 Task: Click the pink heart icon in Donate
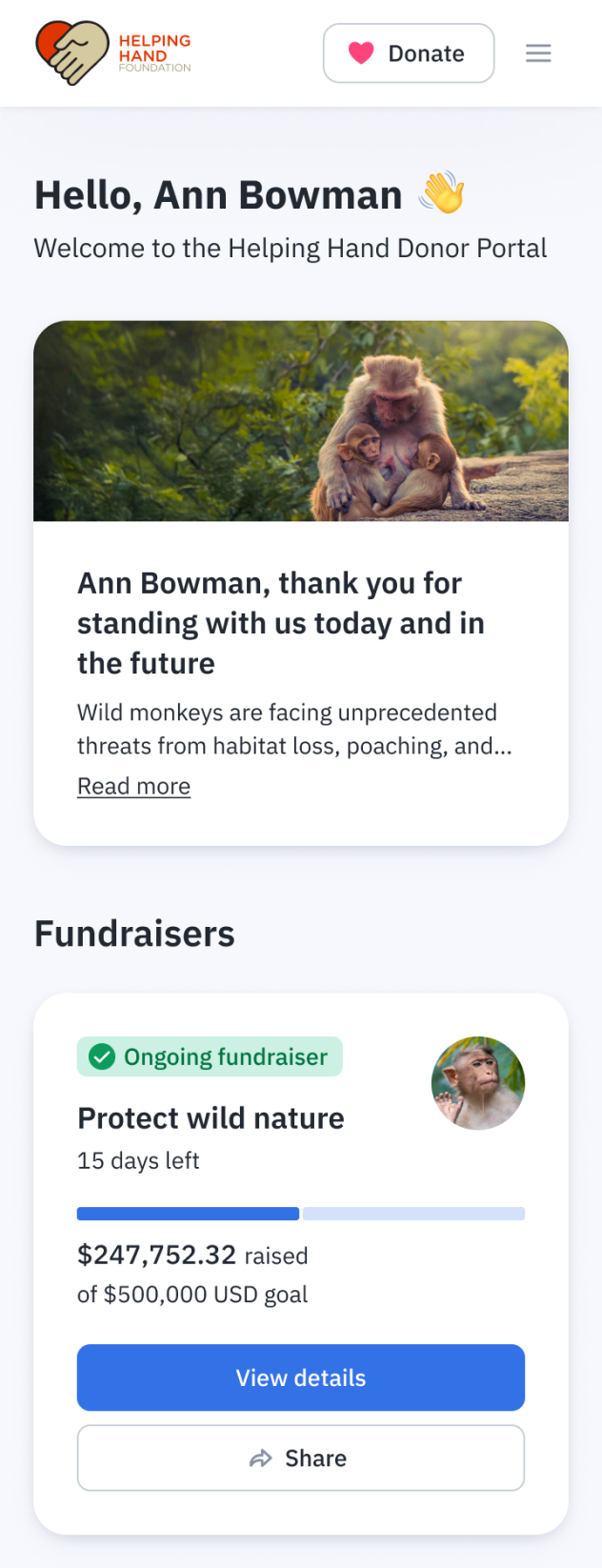click(x=361, y=53)
